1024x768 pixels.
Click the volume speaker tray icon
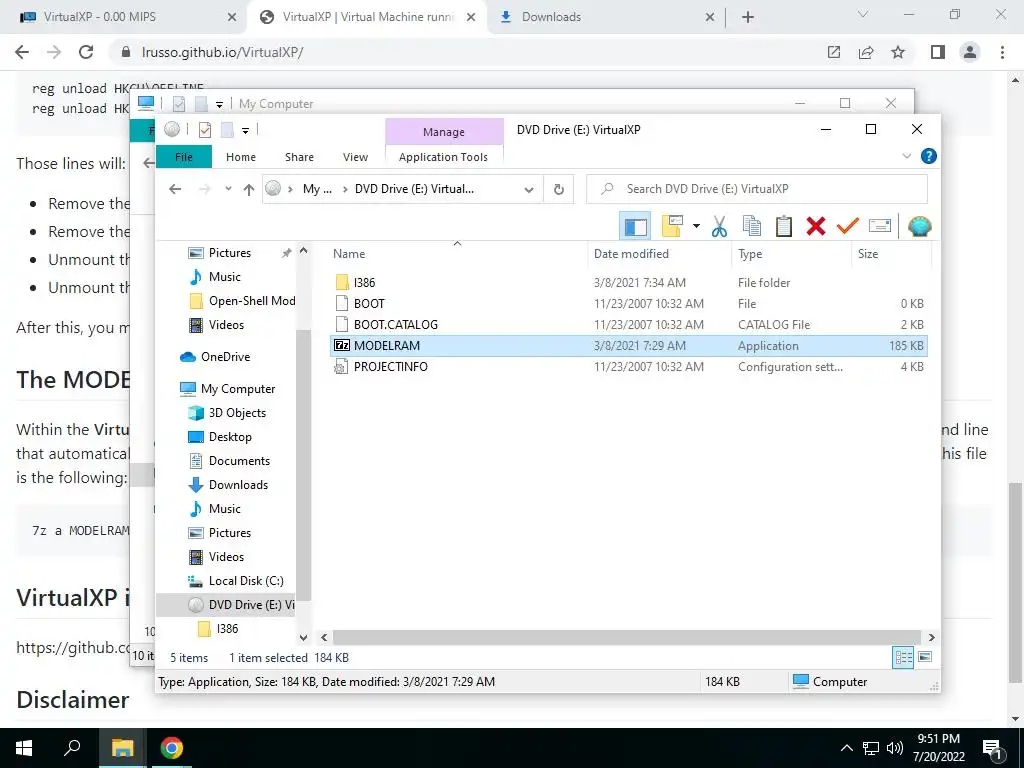pos(895,748)
